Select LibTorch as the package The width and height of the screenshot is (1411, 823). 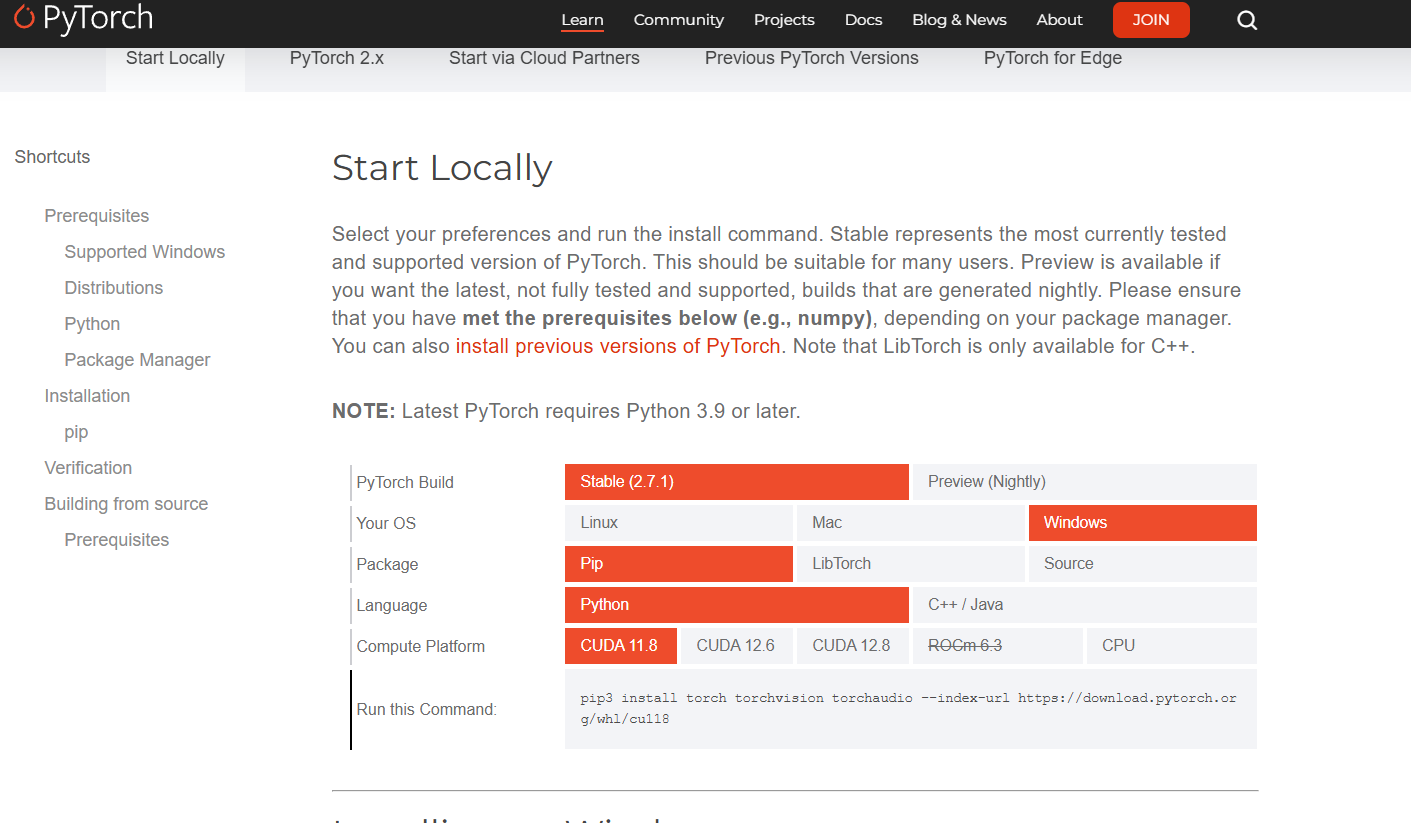point(911,564)
